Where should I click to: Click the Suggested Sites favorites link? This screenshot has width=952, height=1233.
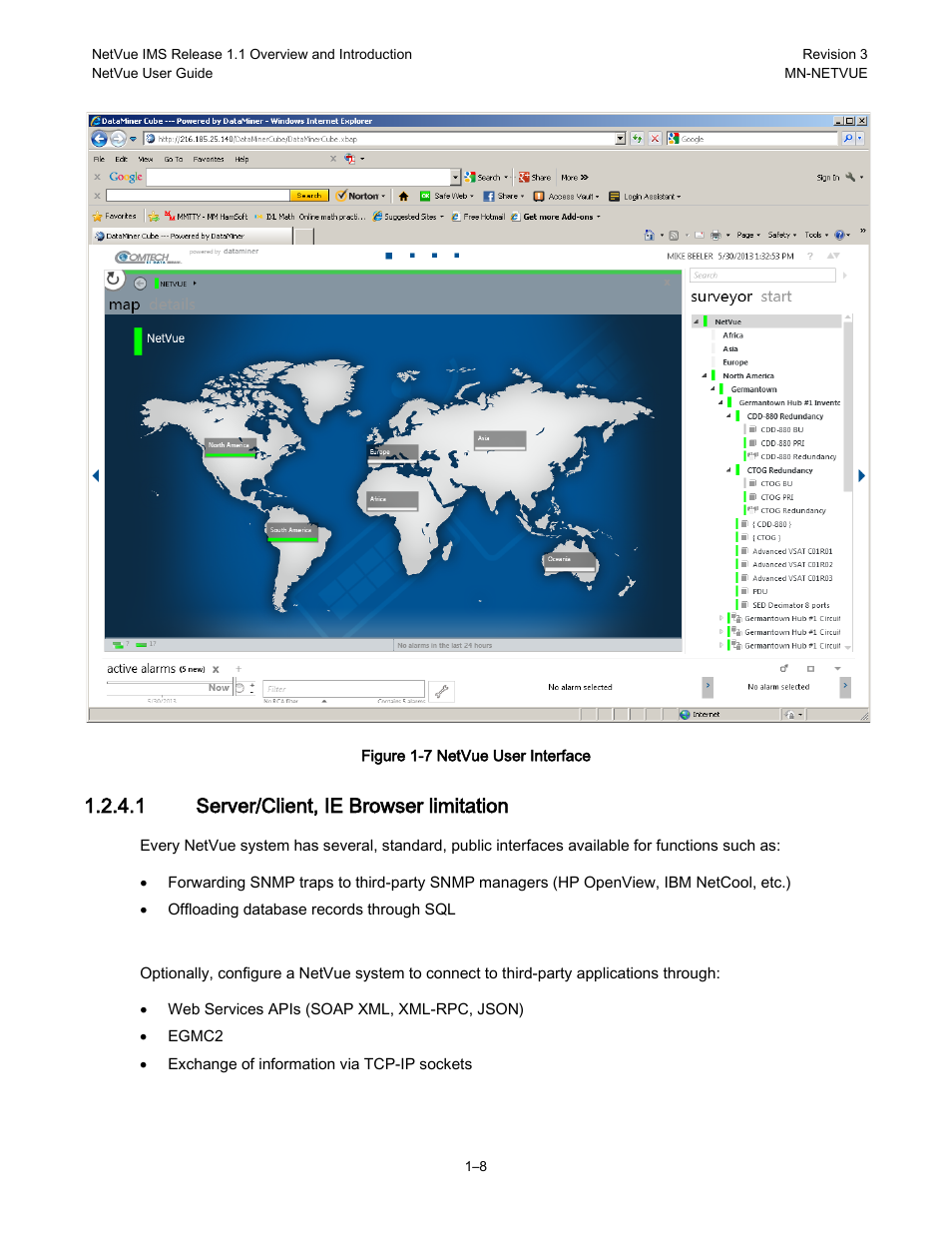[409, 217]
